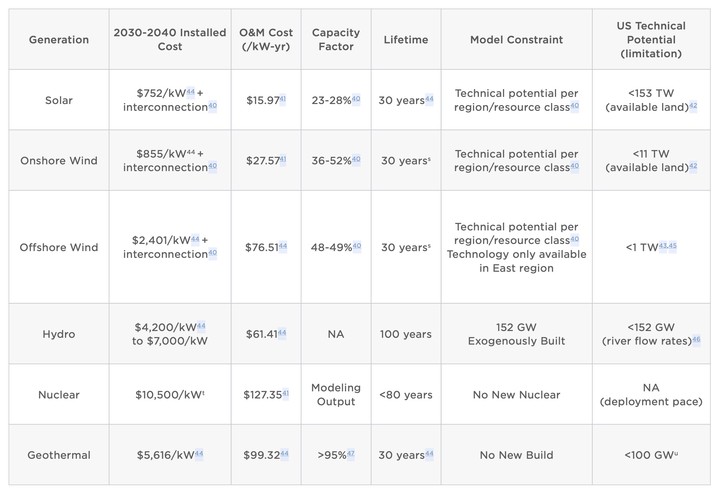The image size is (720, 494).
Task: Follow footnote 41 next to $27.57
Action: pyautogui.click(x=283, y=159)
